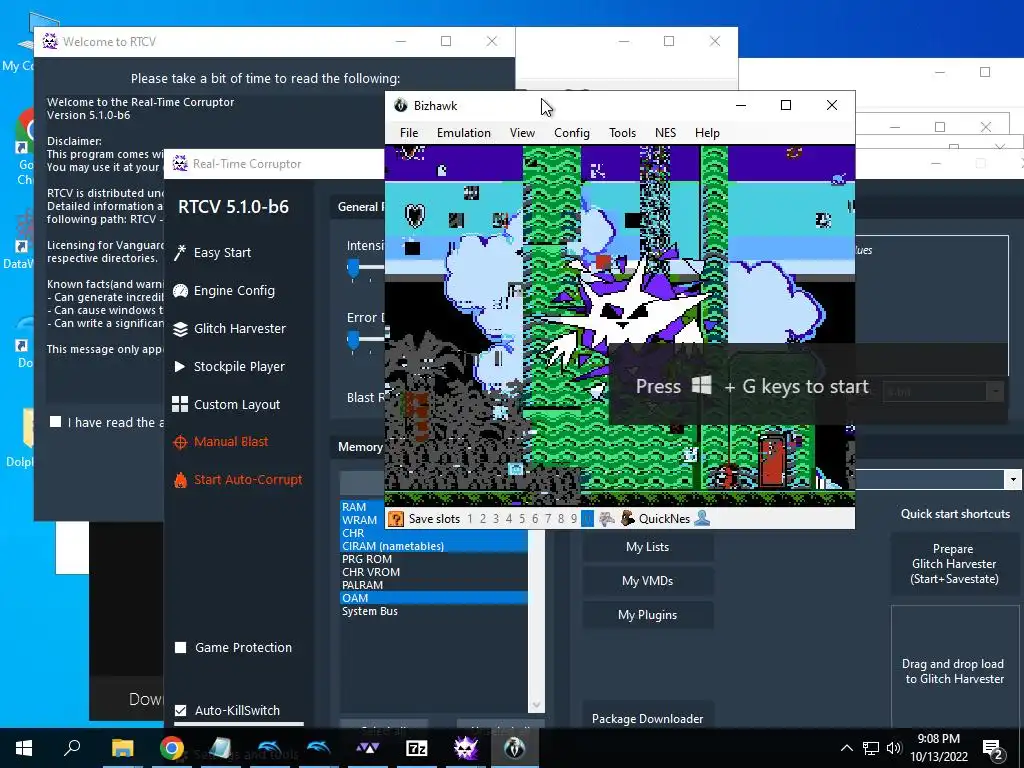Viewport: 1024px width, 768px height.
Task: Select WRAM in the memory domains list
Action: [434, 520]
